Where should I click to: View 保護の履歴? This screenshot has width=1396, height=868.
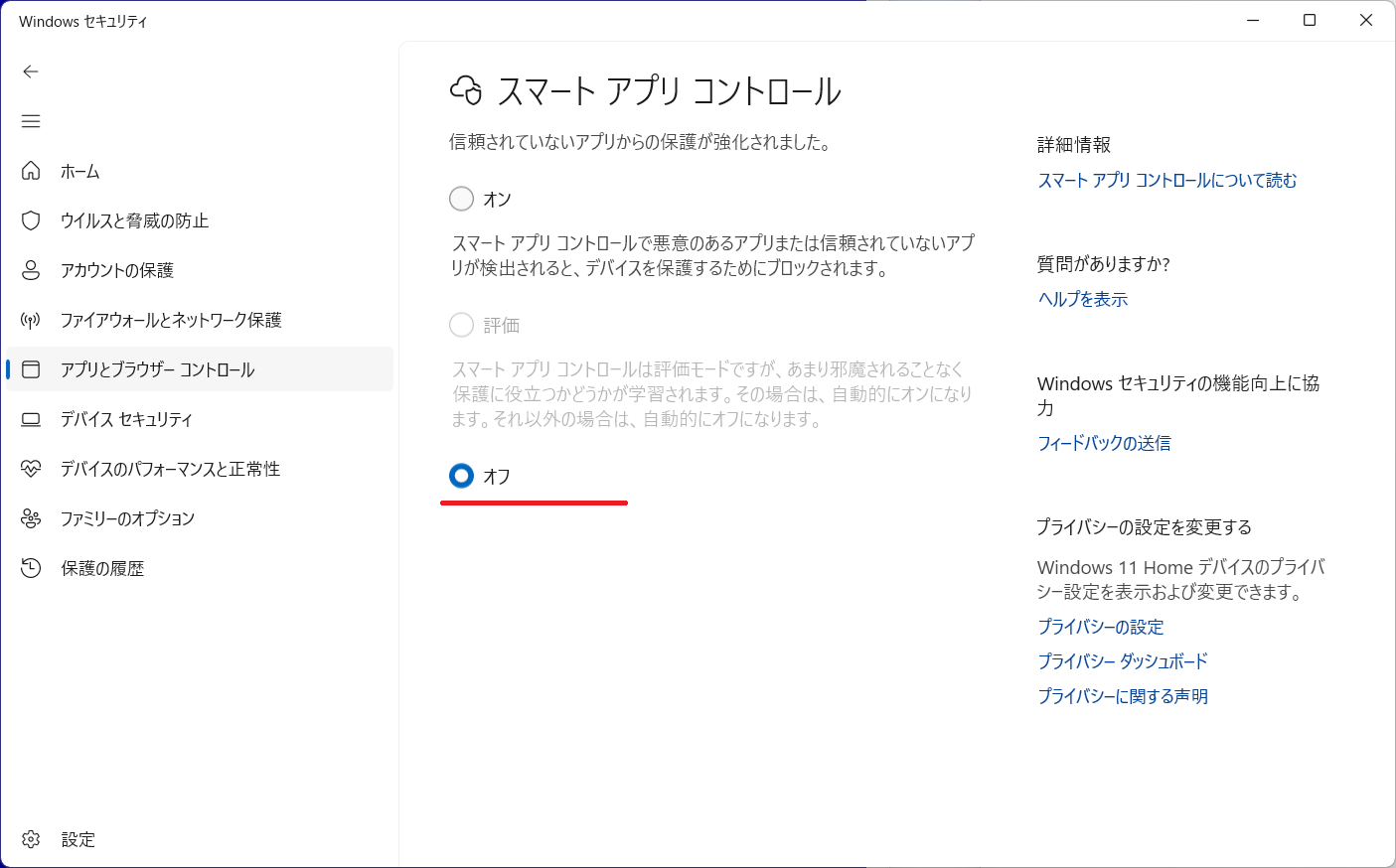tap(200, 568)
